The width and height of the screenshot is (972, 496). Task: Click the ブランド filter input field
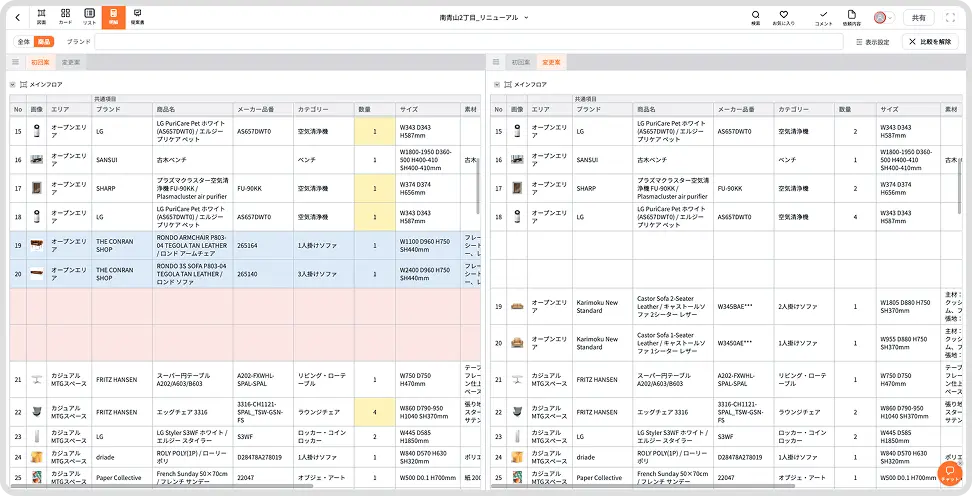coord(468,42)
